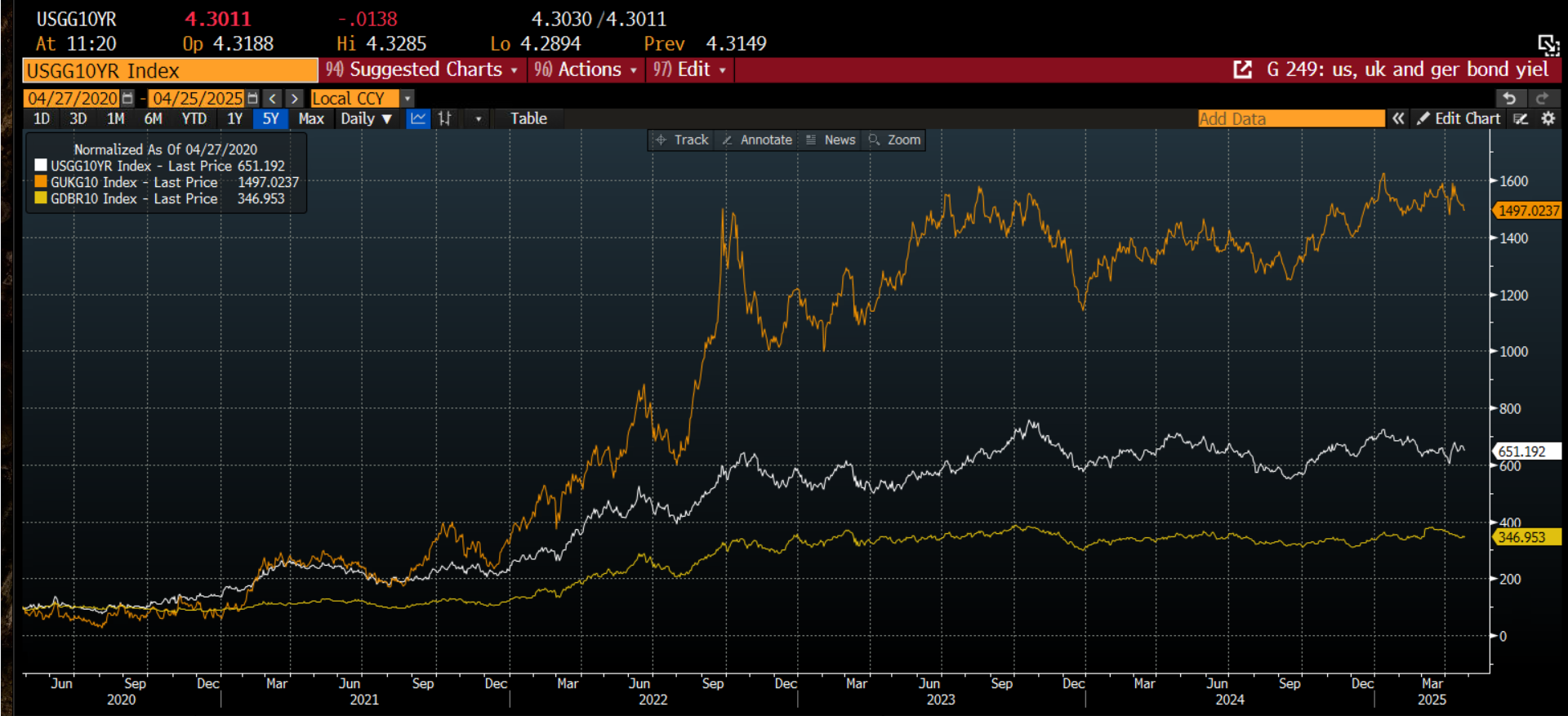Click the start date field 04/27/2020
This screenshot has width=1568, height=716.
(73, 99)
